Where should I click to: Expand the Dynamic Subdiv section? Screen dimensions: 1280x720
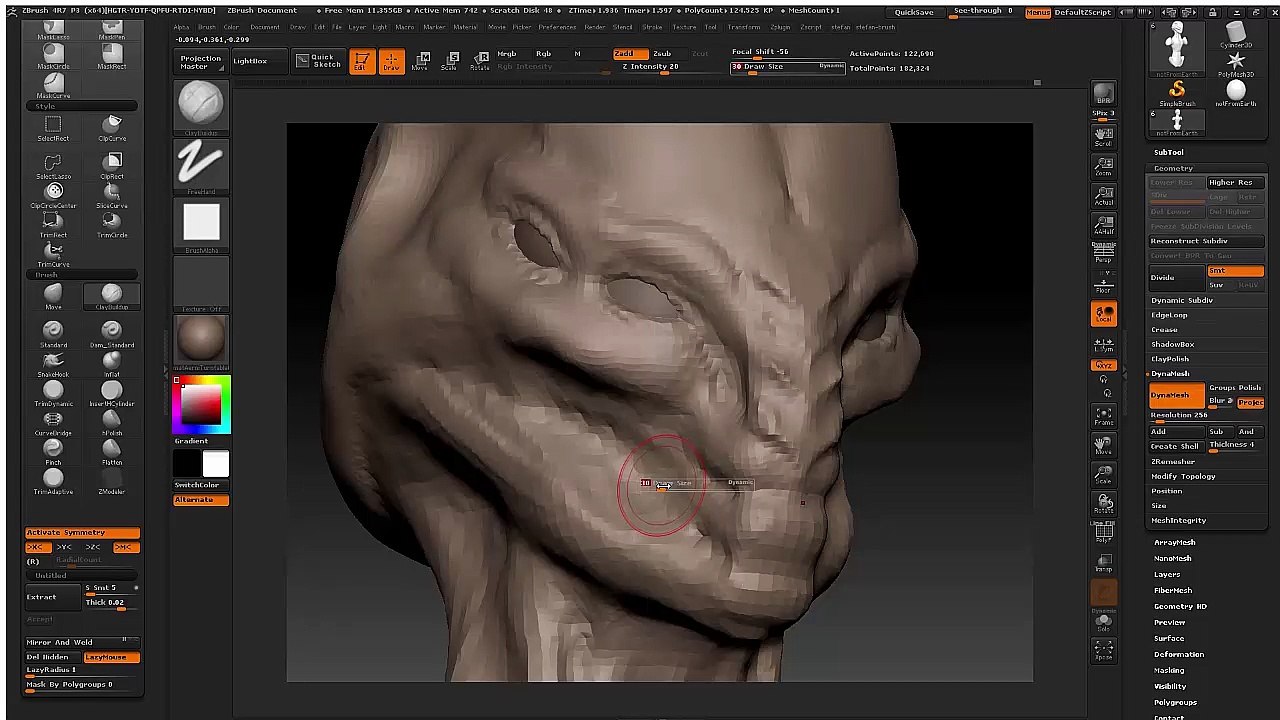[x=1182, y=300]
